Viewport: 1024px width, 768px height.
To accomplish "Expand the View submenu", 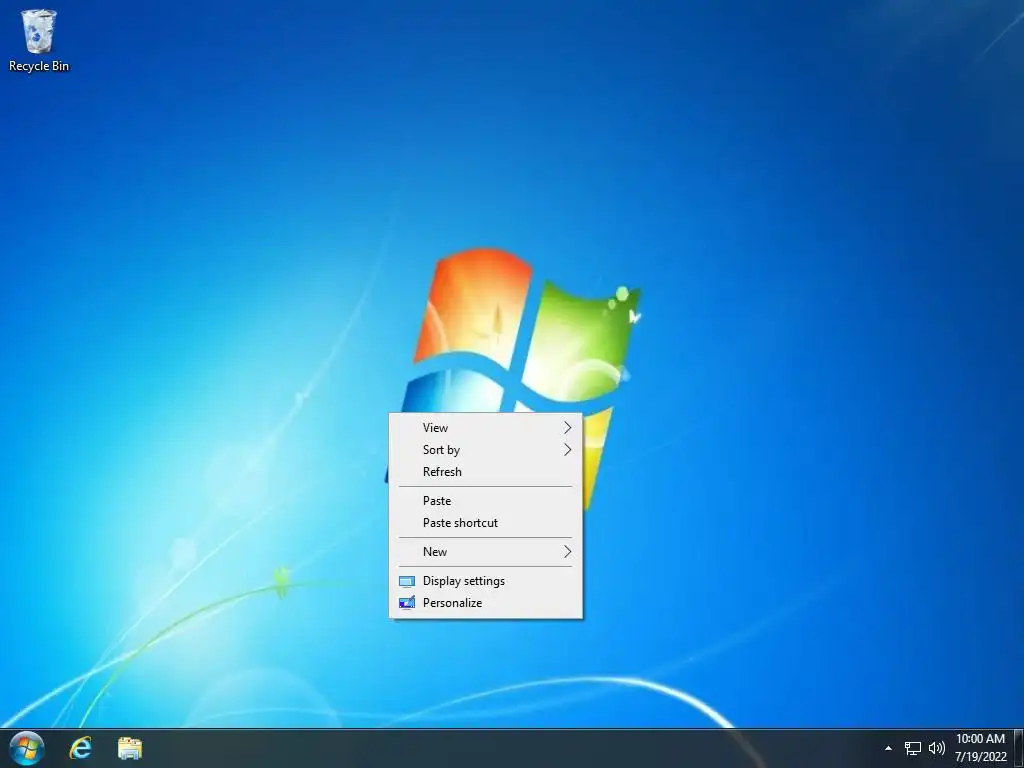I will 485,428.
